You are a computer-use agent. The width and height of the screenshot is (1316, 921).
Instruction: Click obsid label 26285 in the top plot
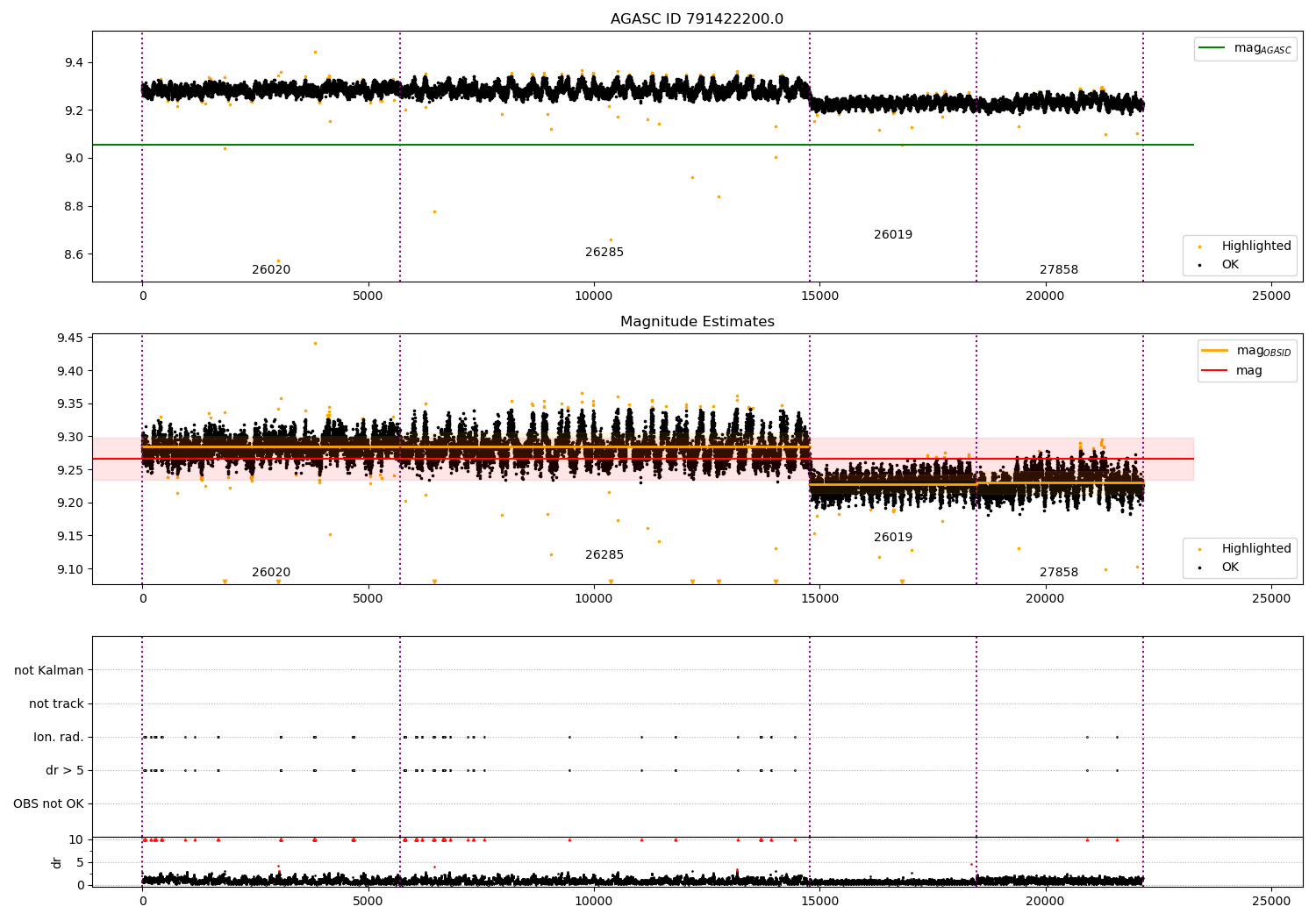(604, 252)
